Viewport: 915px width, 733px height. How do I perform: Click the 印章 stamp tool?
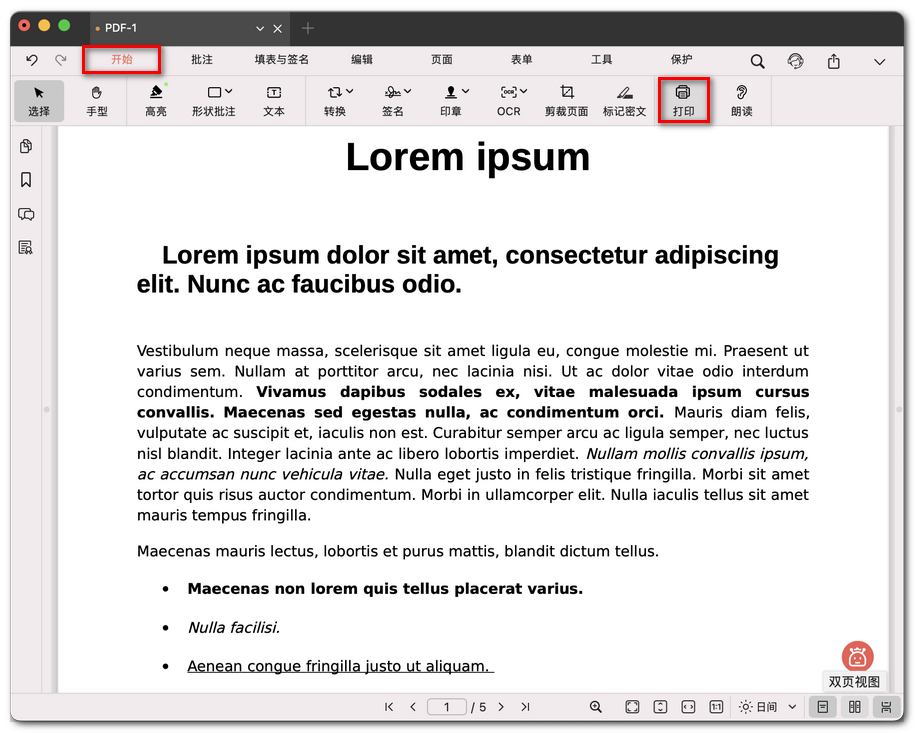450,101
